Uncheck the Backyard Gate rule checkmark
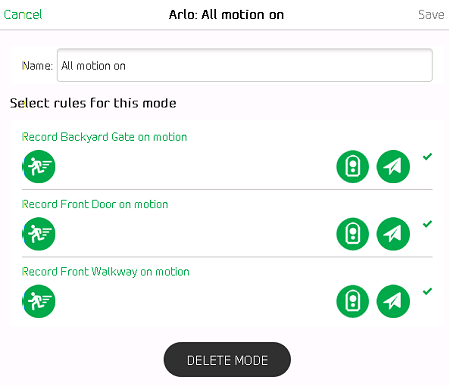450x386 pixels. (x=427, y=156)
